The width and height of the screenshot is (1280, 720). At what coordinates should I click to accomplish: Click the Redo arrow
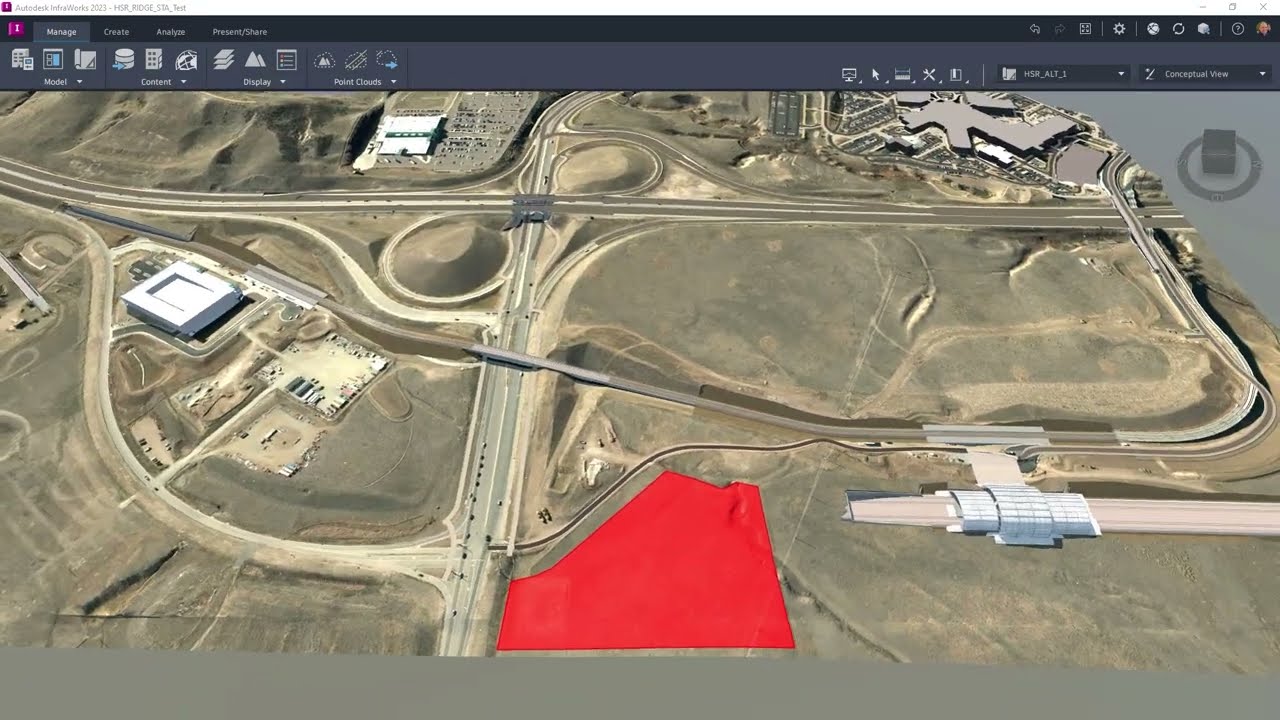1060,29
